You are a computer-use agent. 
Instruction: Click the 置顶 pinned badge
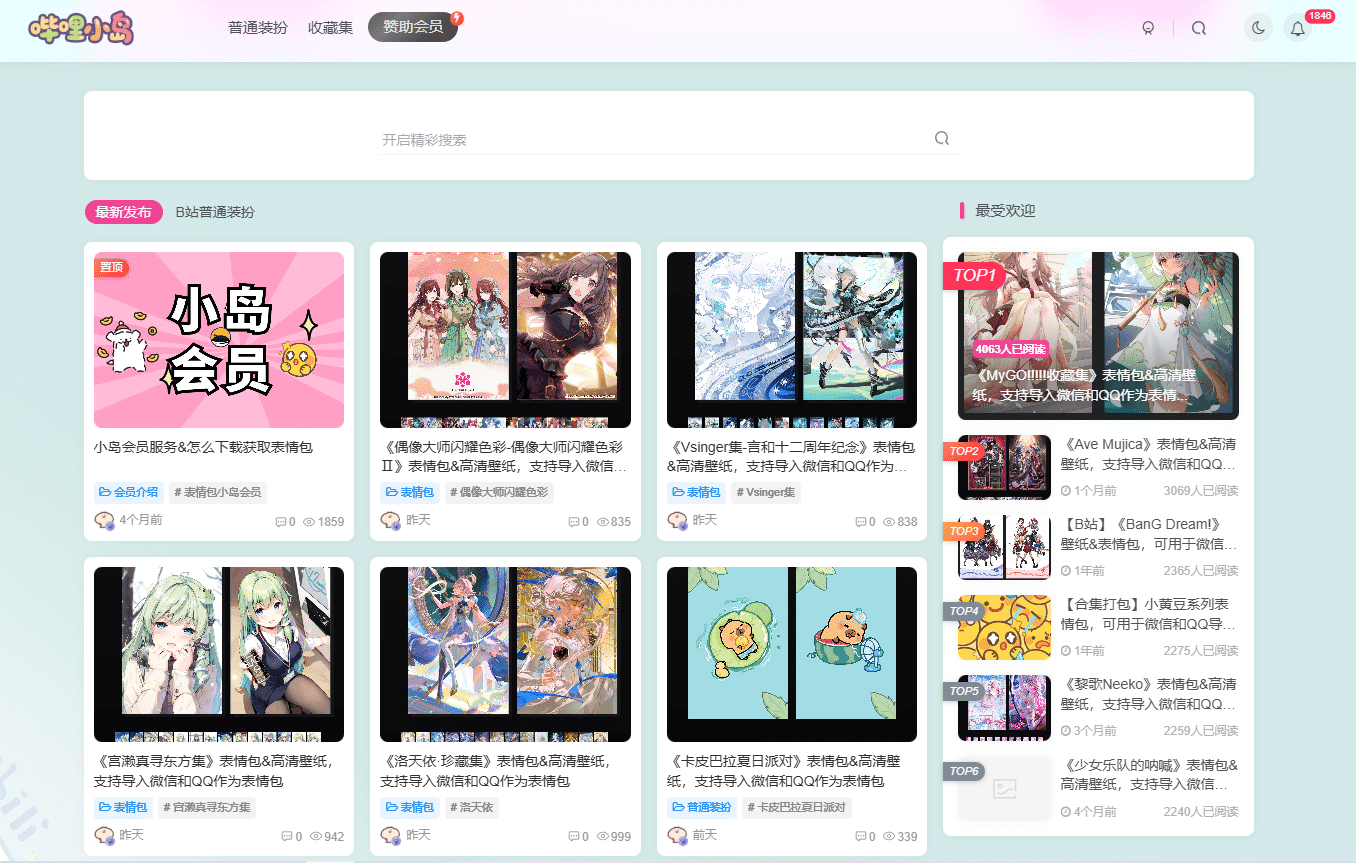(x=111, y=267)
